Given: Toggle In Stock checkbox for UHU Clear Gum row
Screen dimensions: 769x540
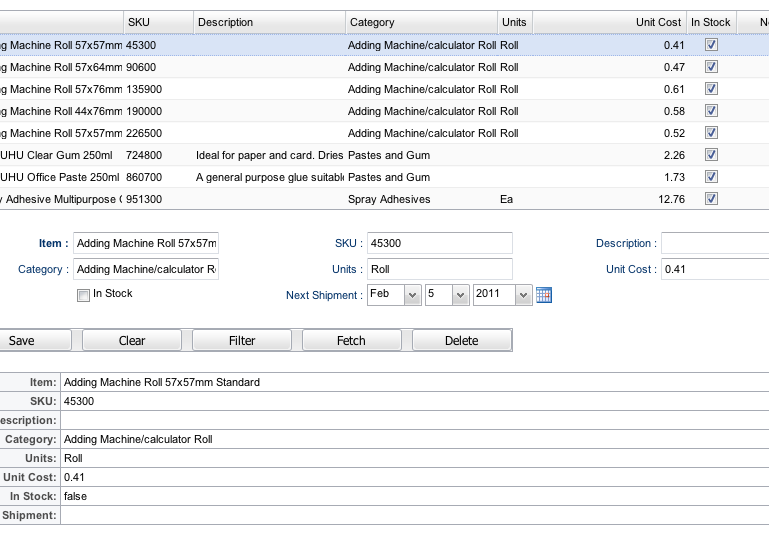Looking at the screenshot, I should coord(711,155).
